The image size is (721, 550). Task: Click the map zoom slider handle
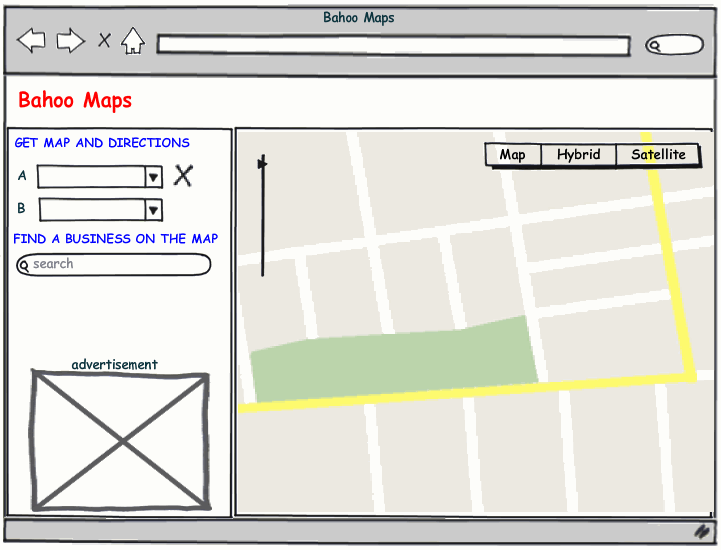tap(262, 163)
